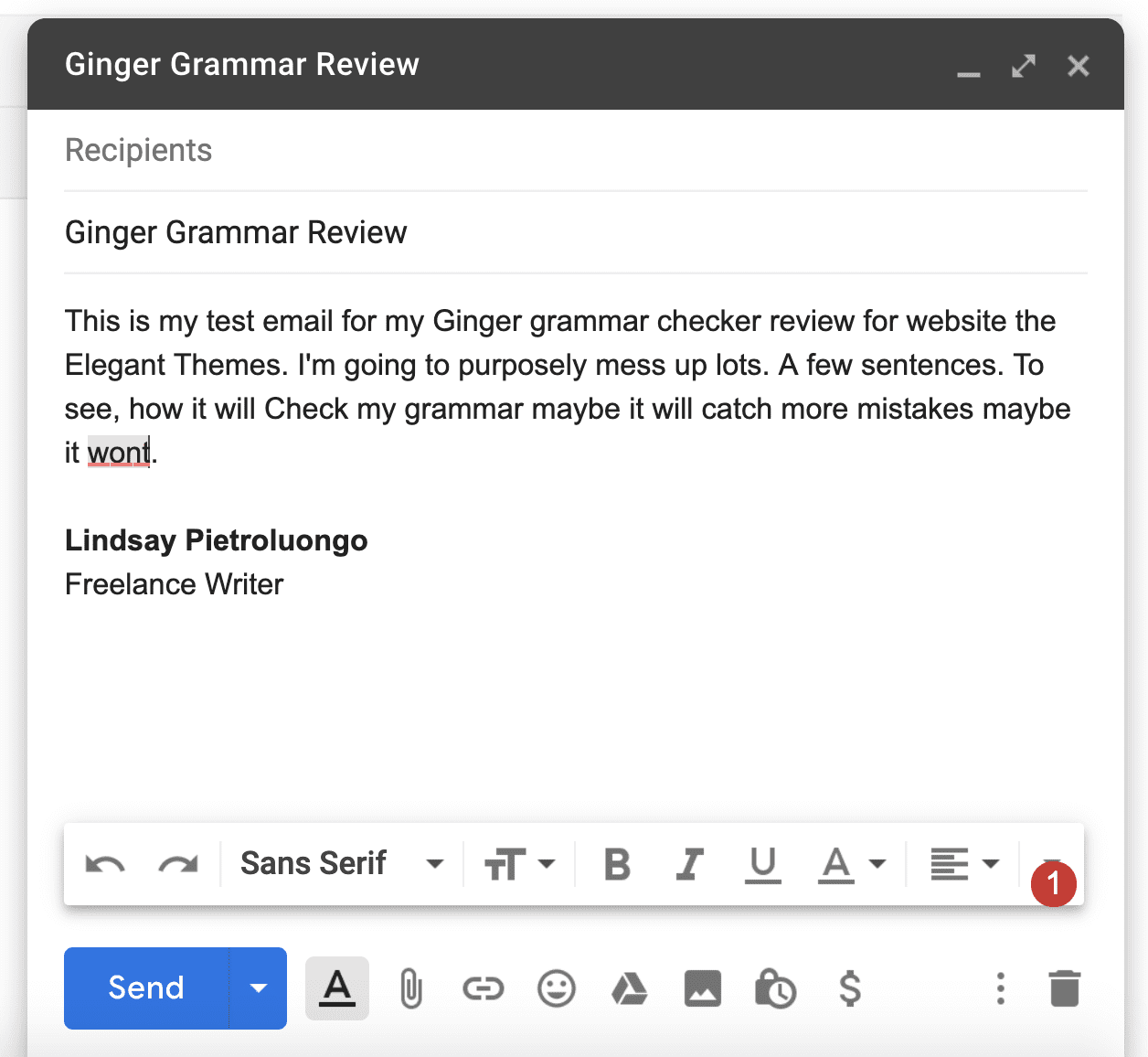Expand the Send options arrow
Screen dimensions: 1148x1057
[x=258, y=988]
